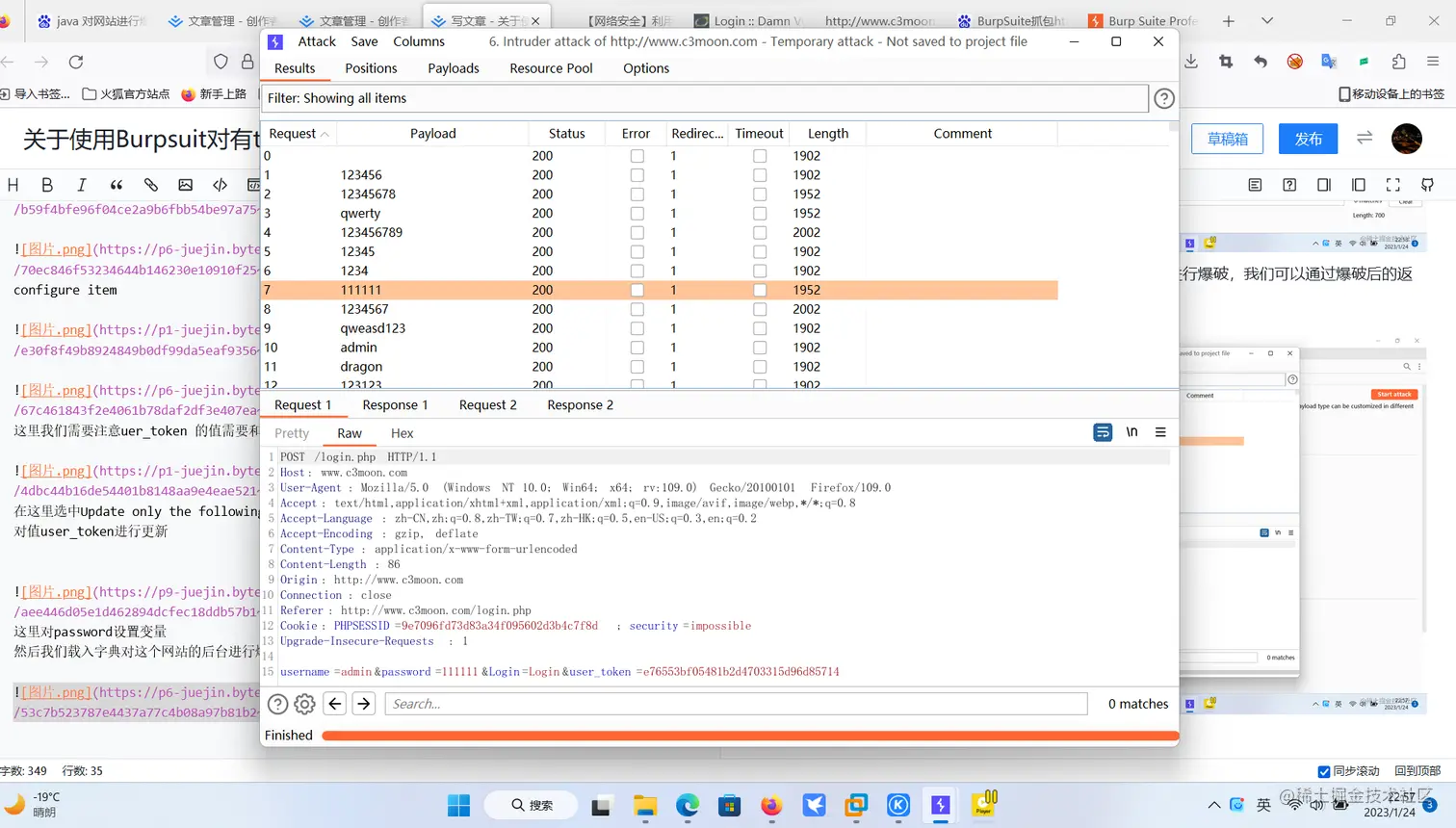Toggle non-printable characters \n icon

[x=1131, y=432]
